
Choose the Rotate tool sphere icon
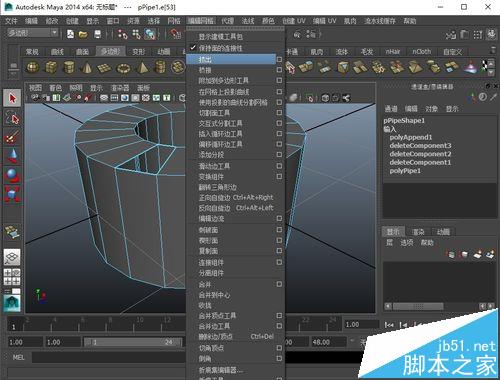point(12,175)
